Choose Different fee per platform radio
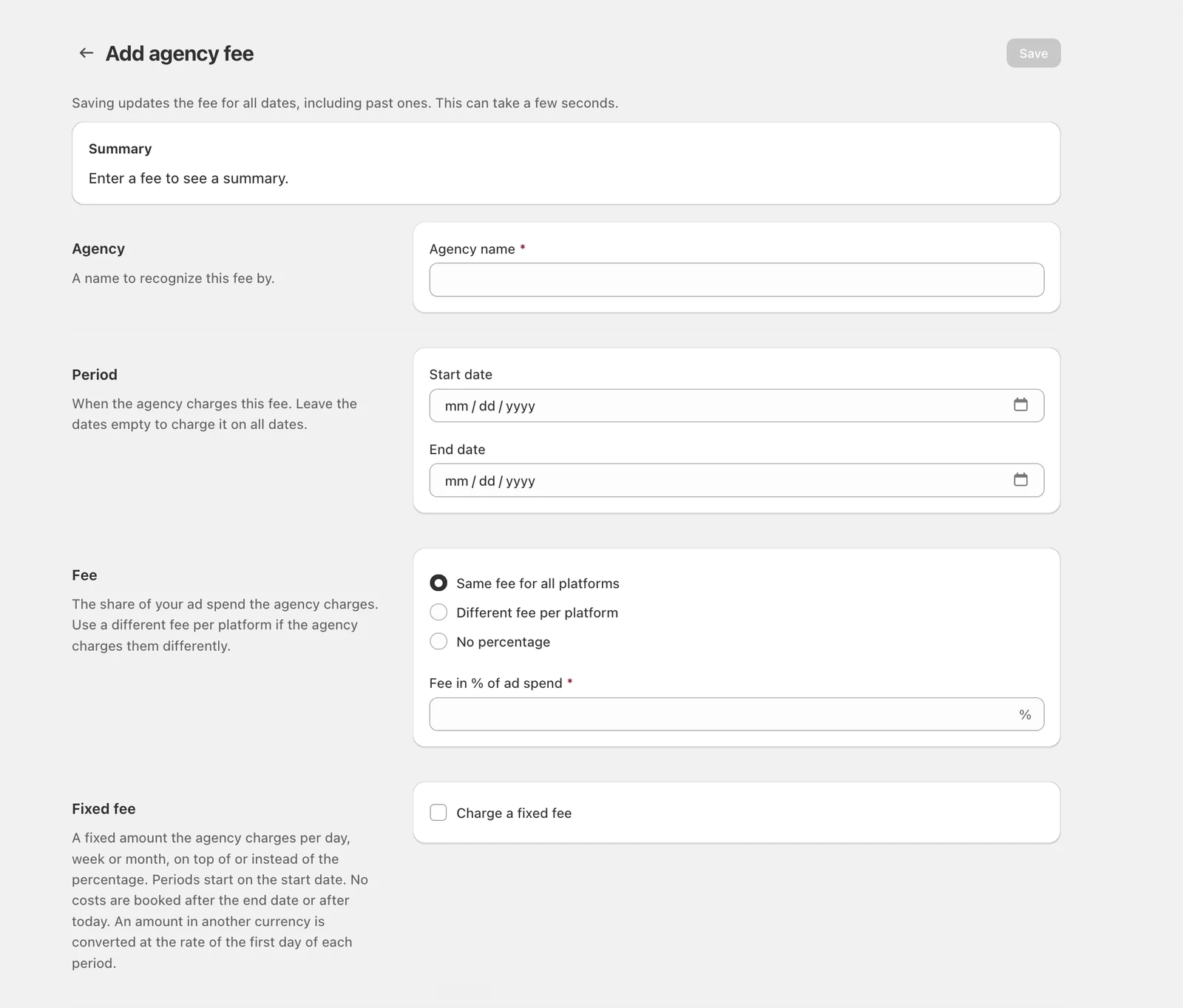 [438, 612]
